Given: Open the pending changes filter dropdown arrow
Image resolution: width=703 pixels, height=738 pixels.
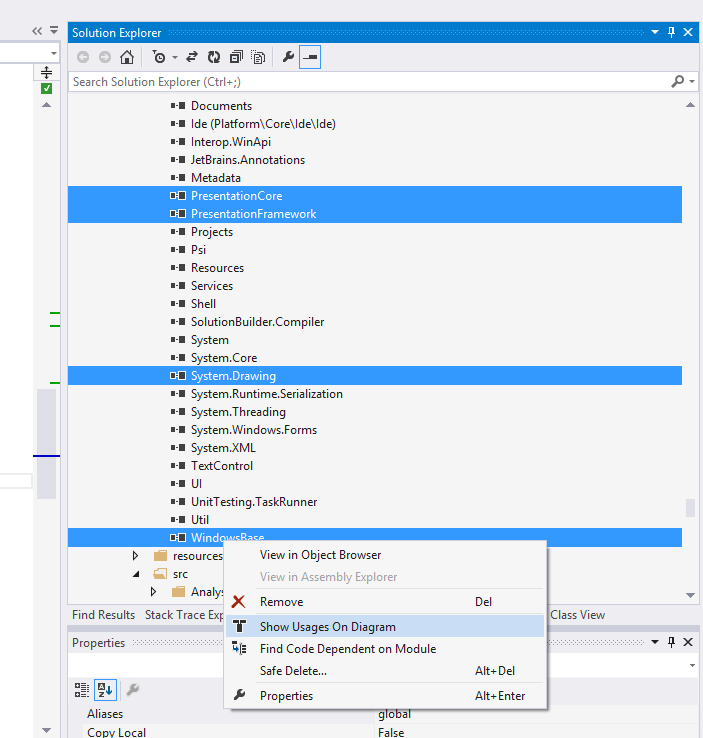Looking at the screenshot, I should tap(175, 57).
